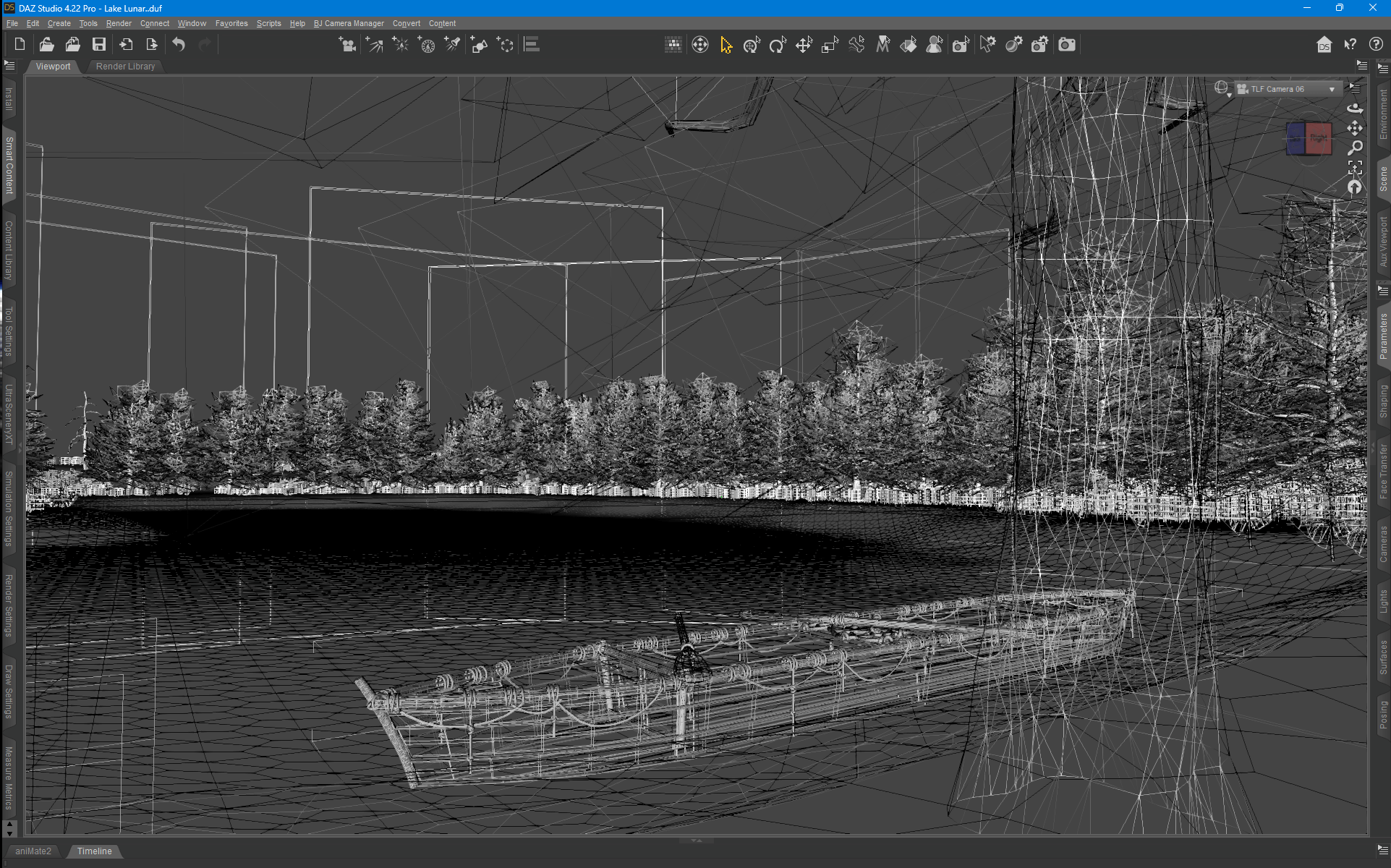Screen dimensions: 1391x868
Task: Reset the camera view
Action: pos(1355,187)
